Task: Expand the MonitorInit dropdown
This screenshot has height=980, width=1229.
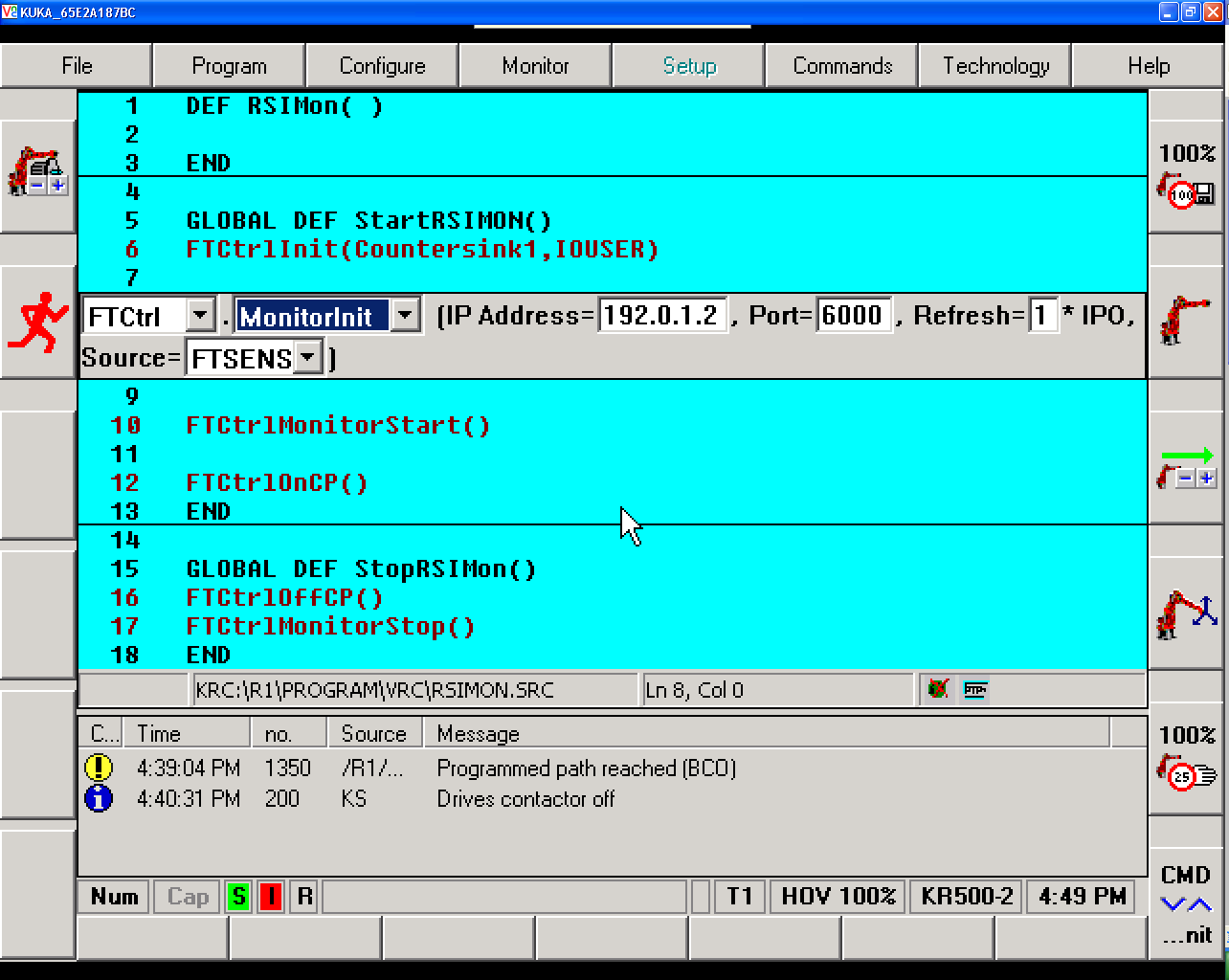Action: pyautogui.click(x=405, y=316)
